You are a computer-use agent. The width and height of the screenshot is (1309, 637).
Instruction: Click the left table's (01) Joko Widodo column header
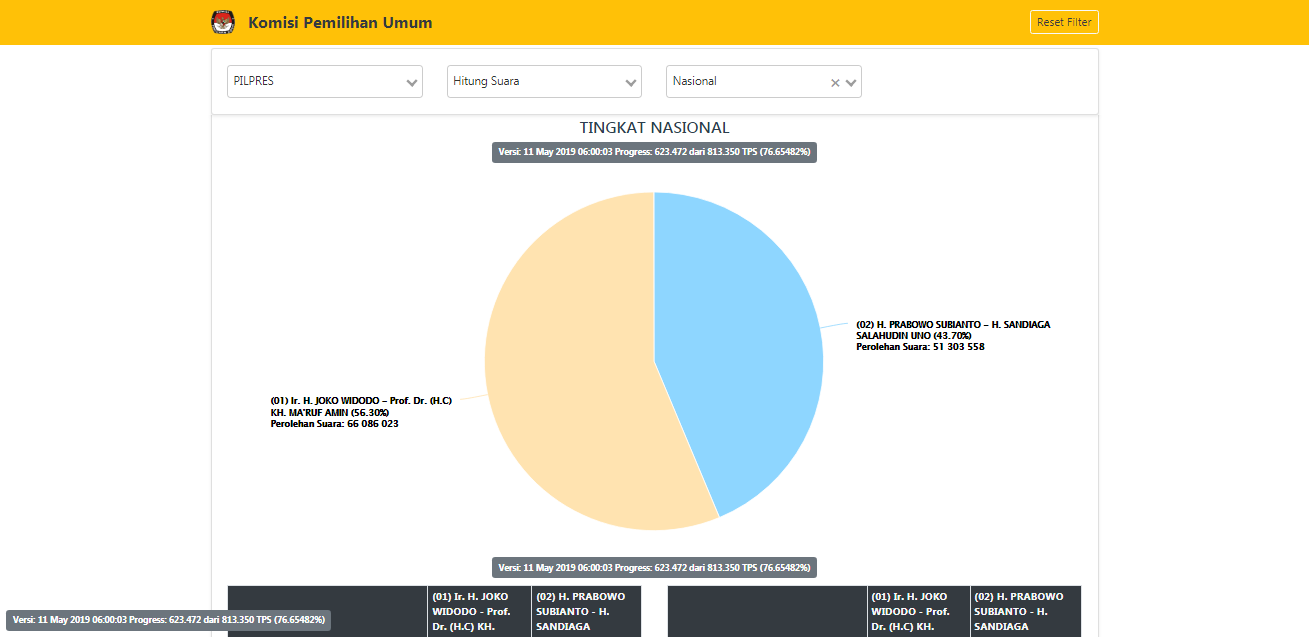coord(479,611)
